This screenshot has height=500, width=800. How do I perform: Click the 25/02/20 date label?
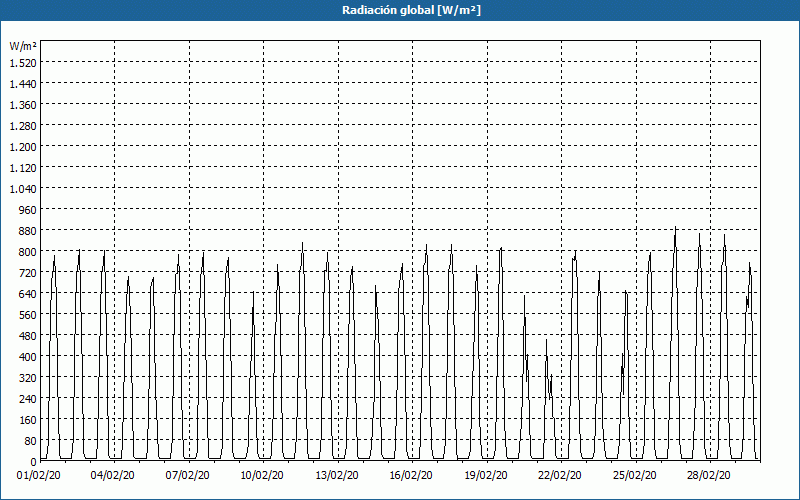tap(635, 476)
